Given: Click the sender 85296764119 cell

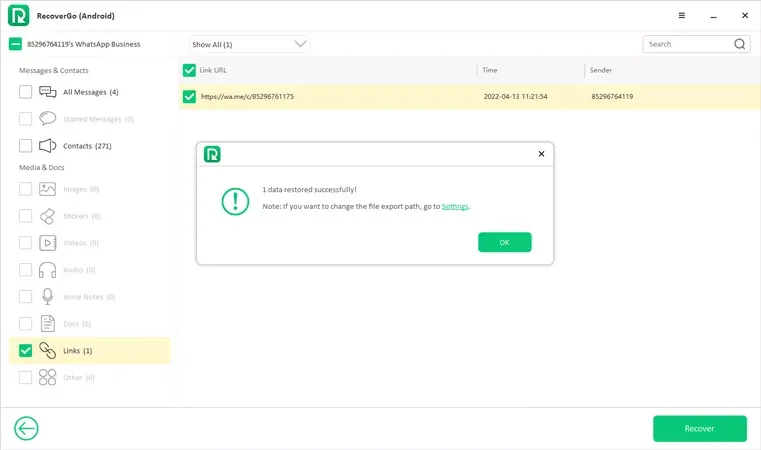Looking at the screenshot, I should pos(612,97).
